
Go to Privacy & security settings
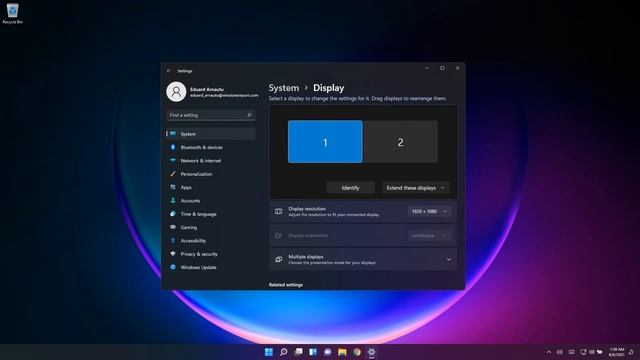[211, 254]
